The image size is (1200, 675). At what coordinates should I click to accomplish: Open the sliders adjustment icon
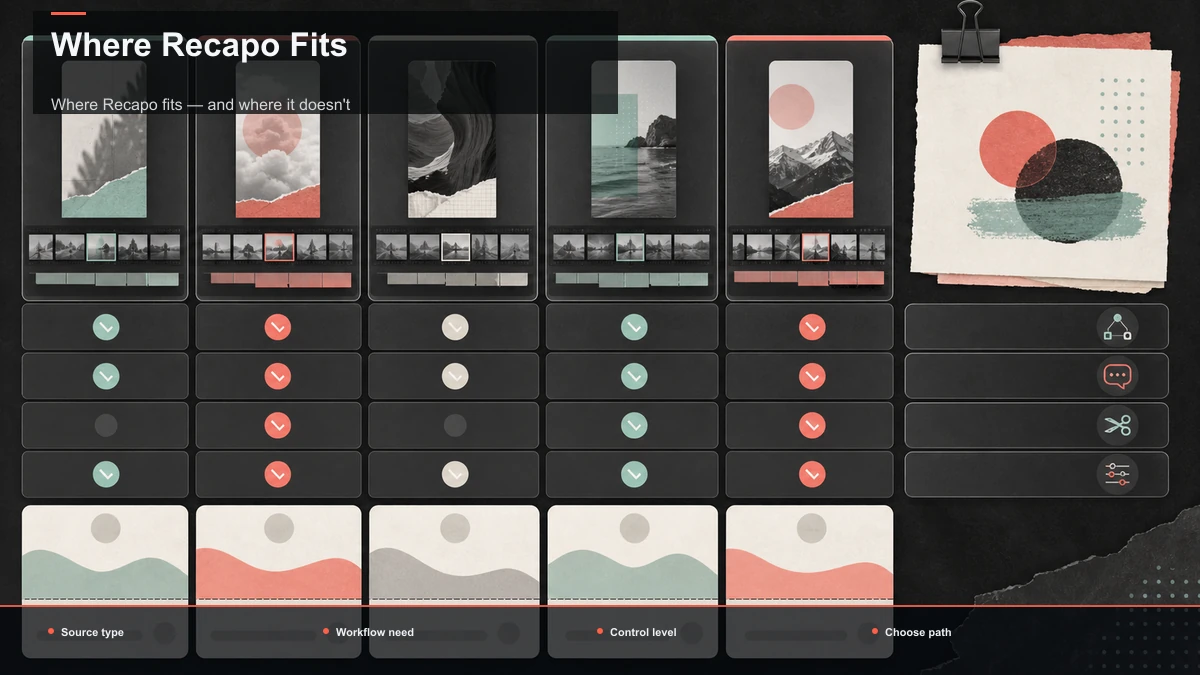point(1117,474)
